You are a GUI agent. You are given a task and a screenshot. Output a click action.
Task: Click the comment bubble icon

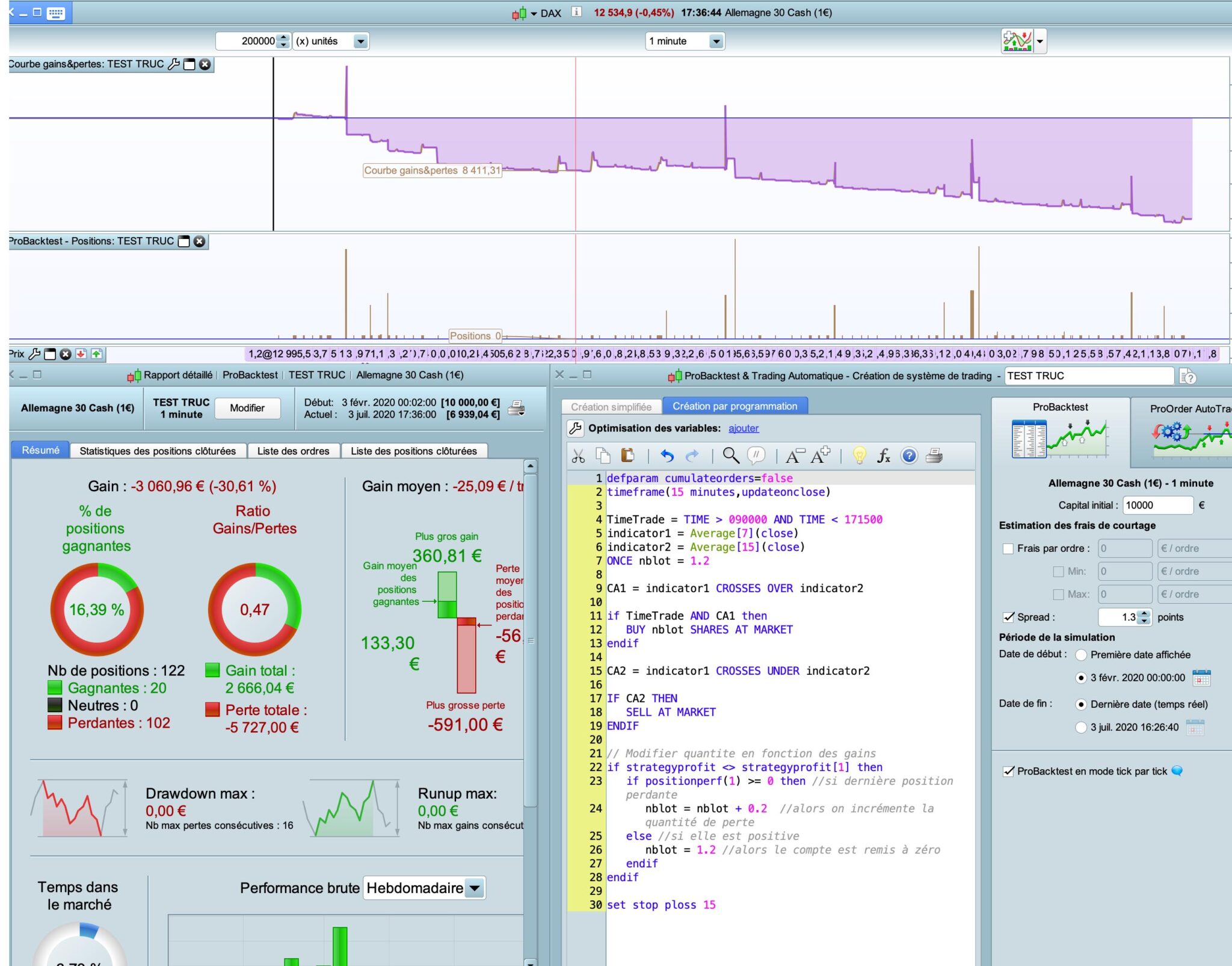pyautogui.click(x=756, y=456)
